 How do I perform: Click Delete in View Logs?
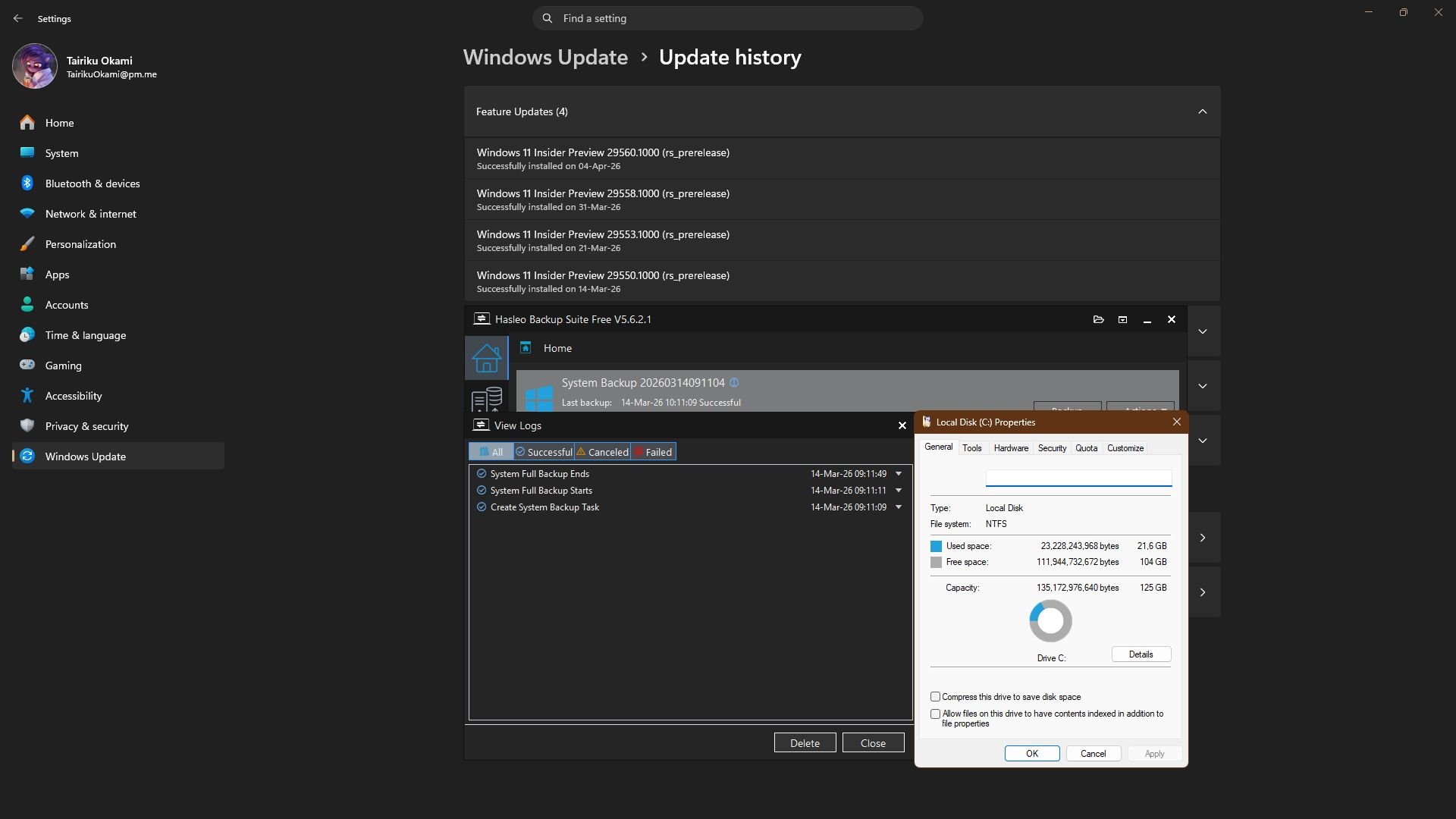(805, 743)
